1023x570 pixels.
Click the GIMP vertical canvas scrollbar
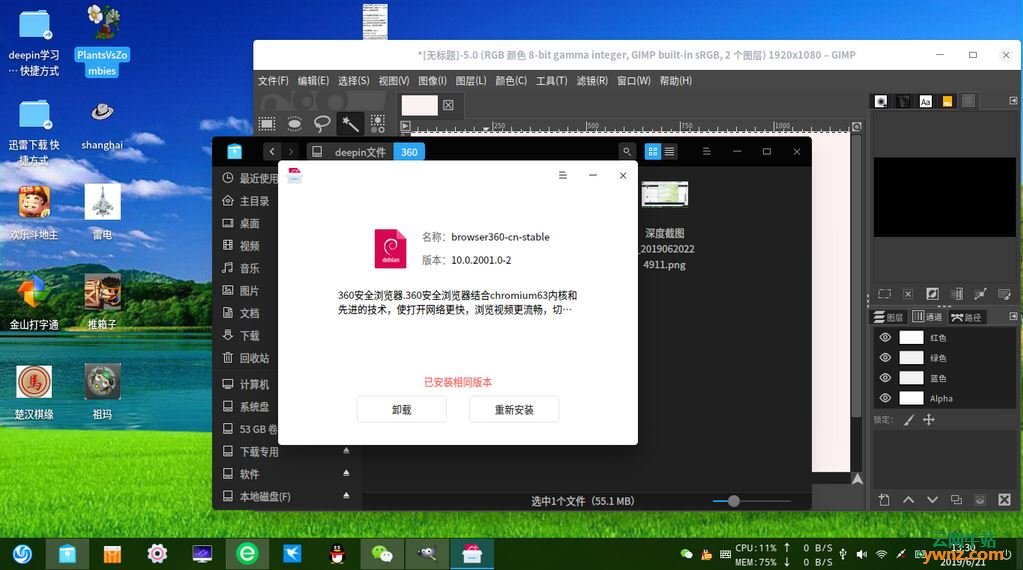click(x=856, y=276)
